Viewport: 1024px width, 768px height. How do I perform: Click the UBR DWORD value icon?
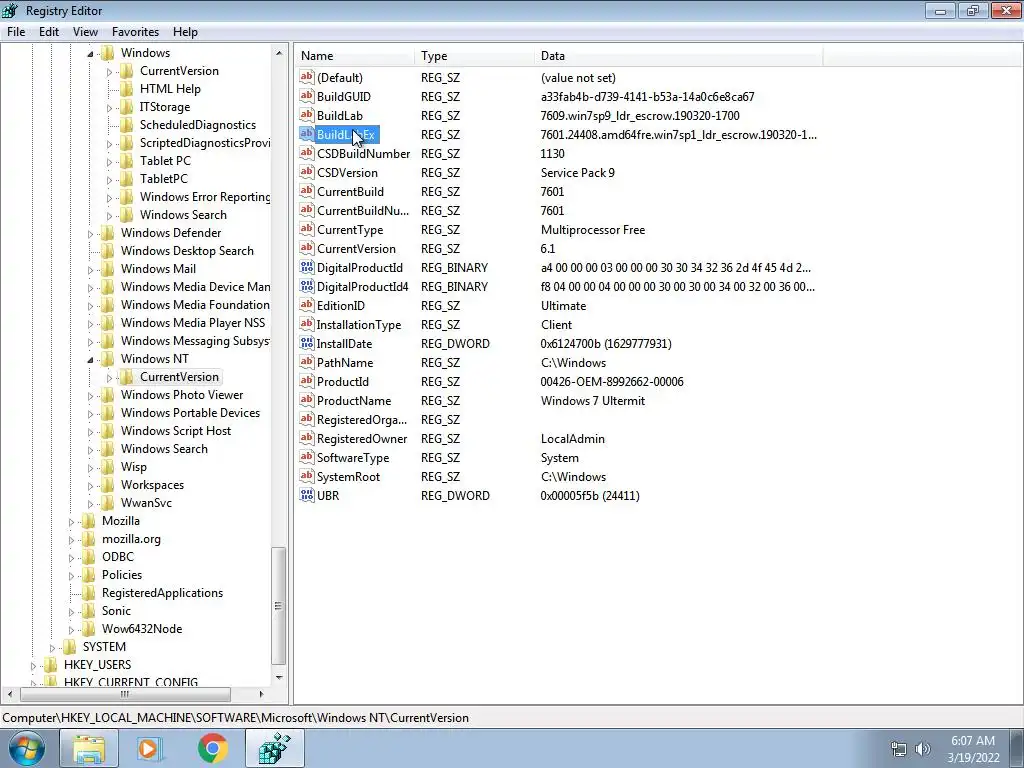click(x=306, y=495)
